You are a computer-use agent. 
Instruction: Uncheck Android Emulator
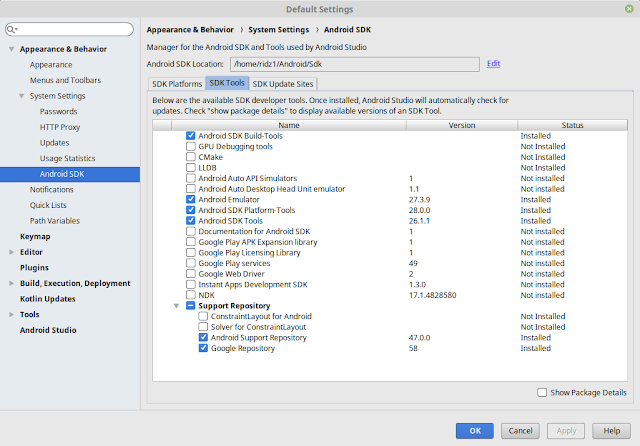(x=191, y=199)
